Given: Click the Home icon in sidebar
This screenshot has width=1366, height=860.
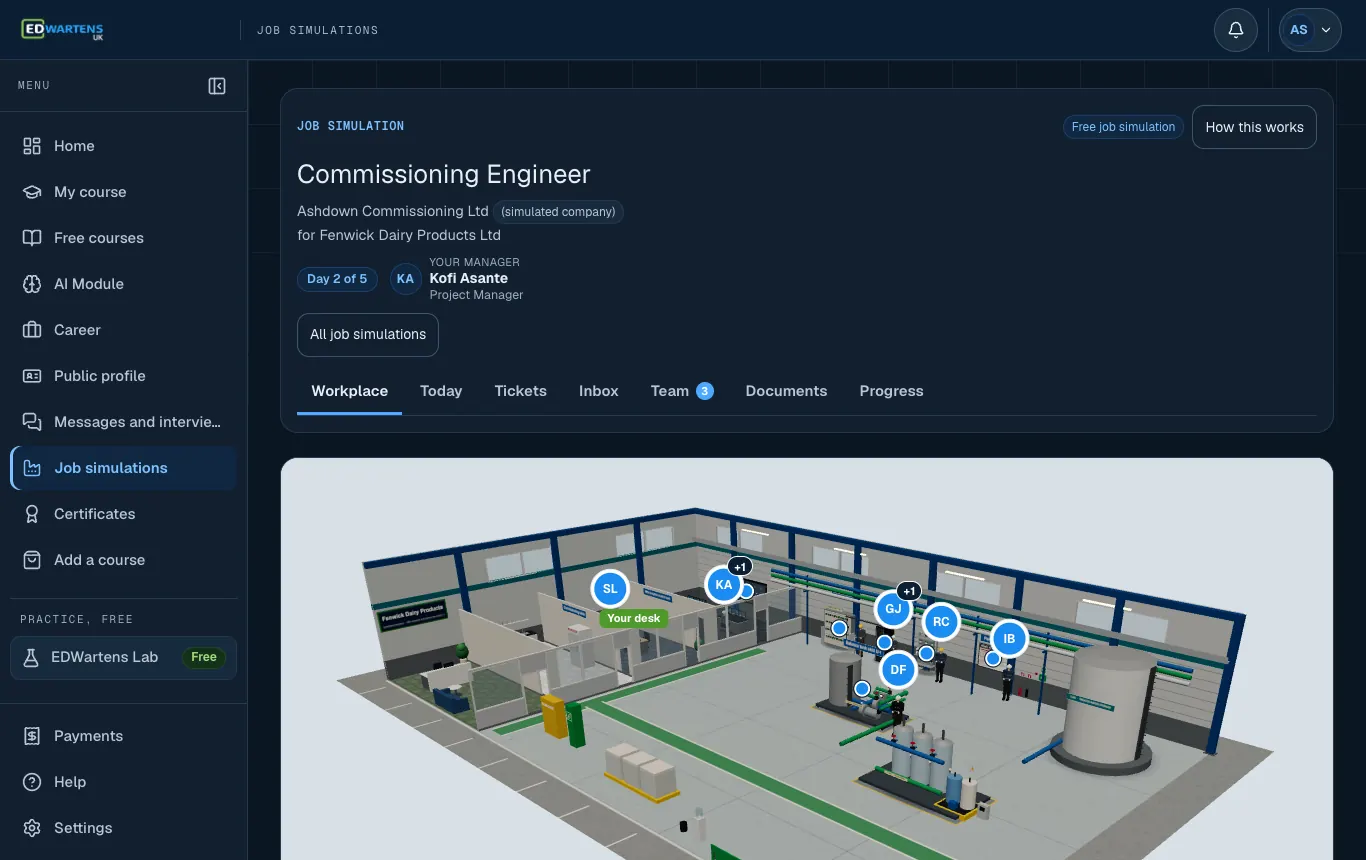Looking at the screenshot, I should [32, 146].
